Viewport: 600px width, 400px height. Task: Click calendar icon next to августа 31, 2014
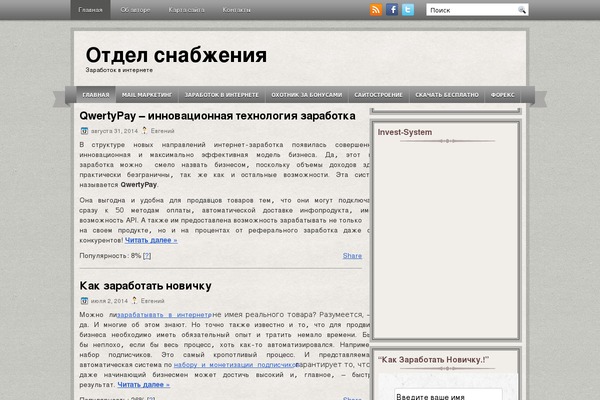click(x=84, y=131)
